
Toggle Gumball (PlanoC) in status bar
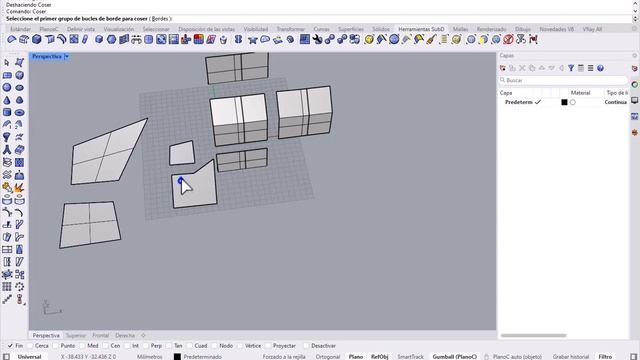click(455, 356)
